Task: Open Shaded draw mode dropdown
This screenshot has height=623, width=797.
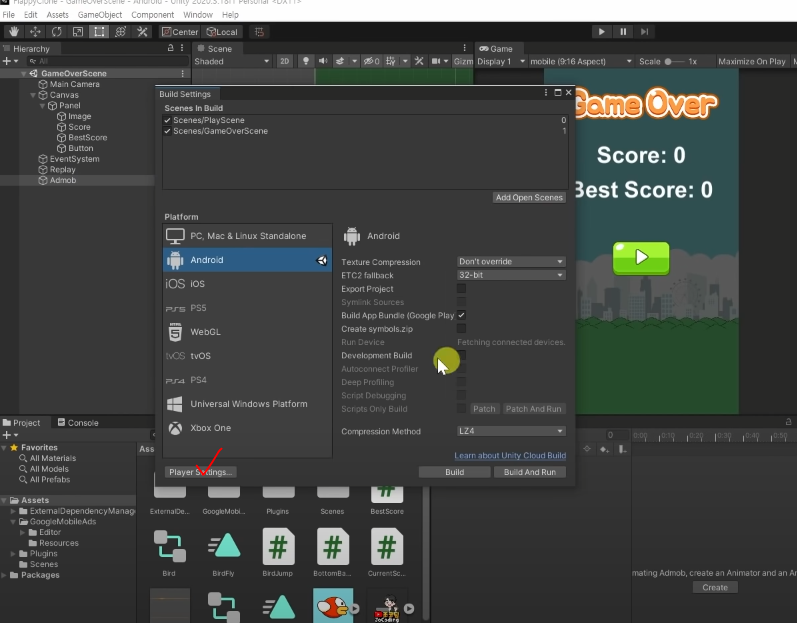Action: tap(231, 61)
